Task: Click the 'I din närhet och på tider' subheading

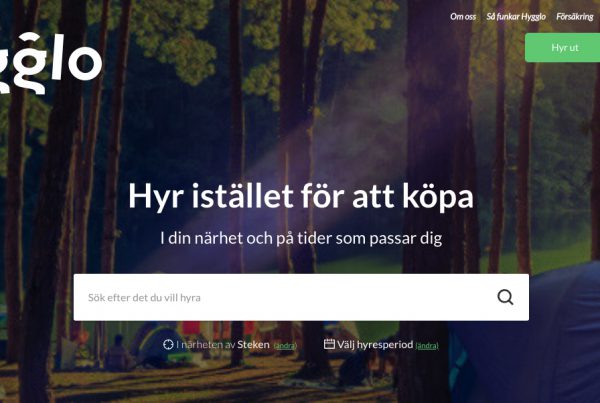Action: pyautogui.click(x=301, y=238)
